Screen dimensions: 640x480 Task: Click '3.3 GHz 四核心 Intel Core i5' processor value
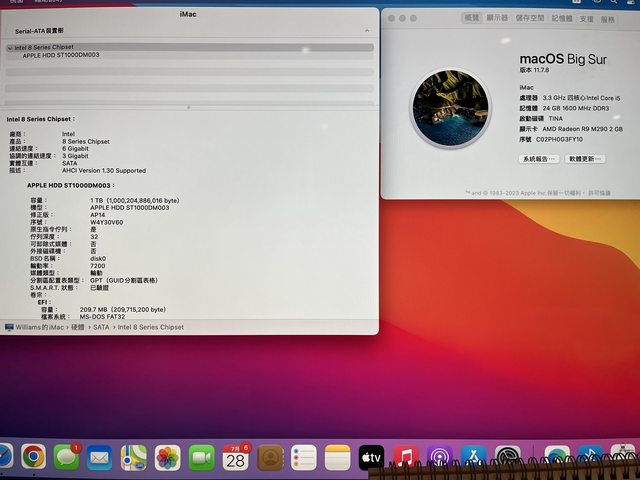(x=581, y=98)
